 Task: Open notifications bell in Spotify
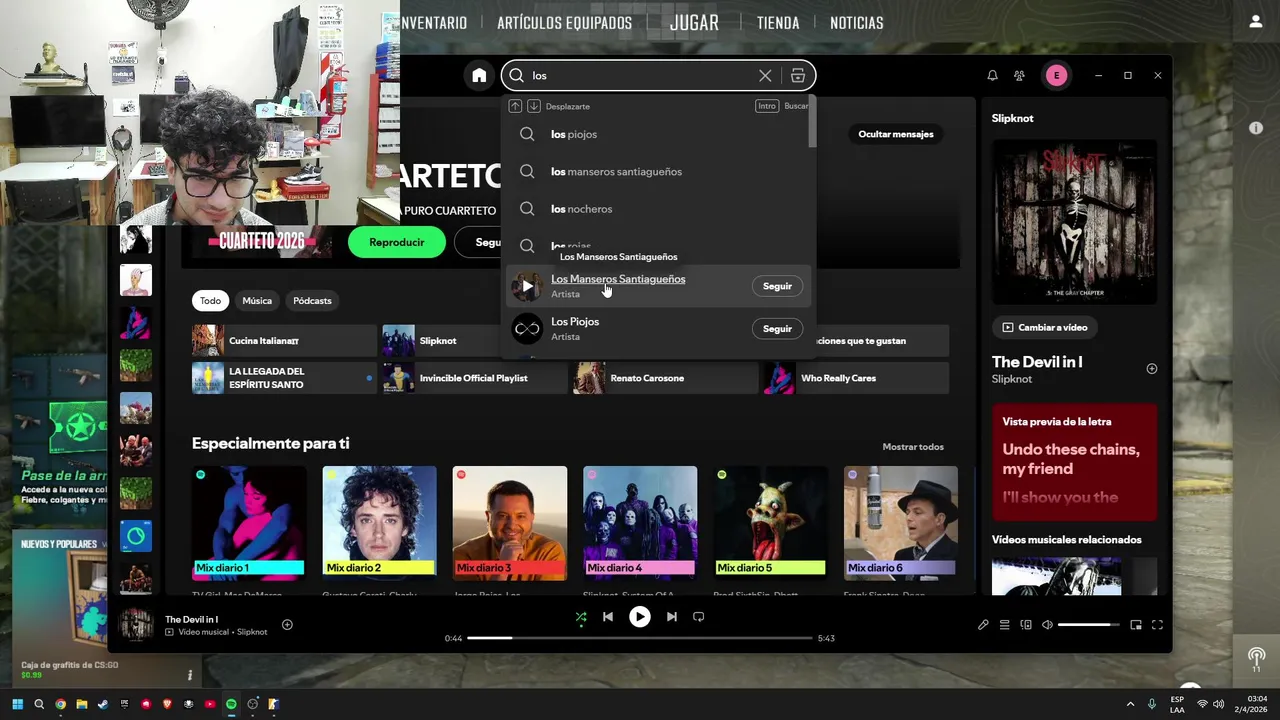point(992,75)
